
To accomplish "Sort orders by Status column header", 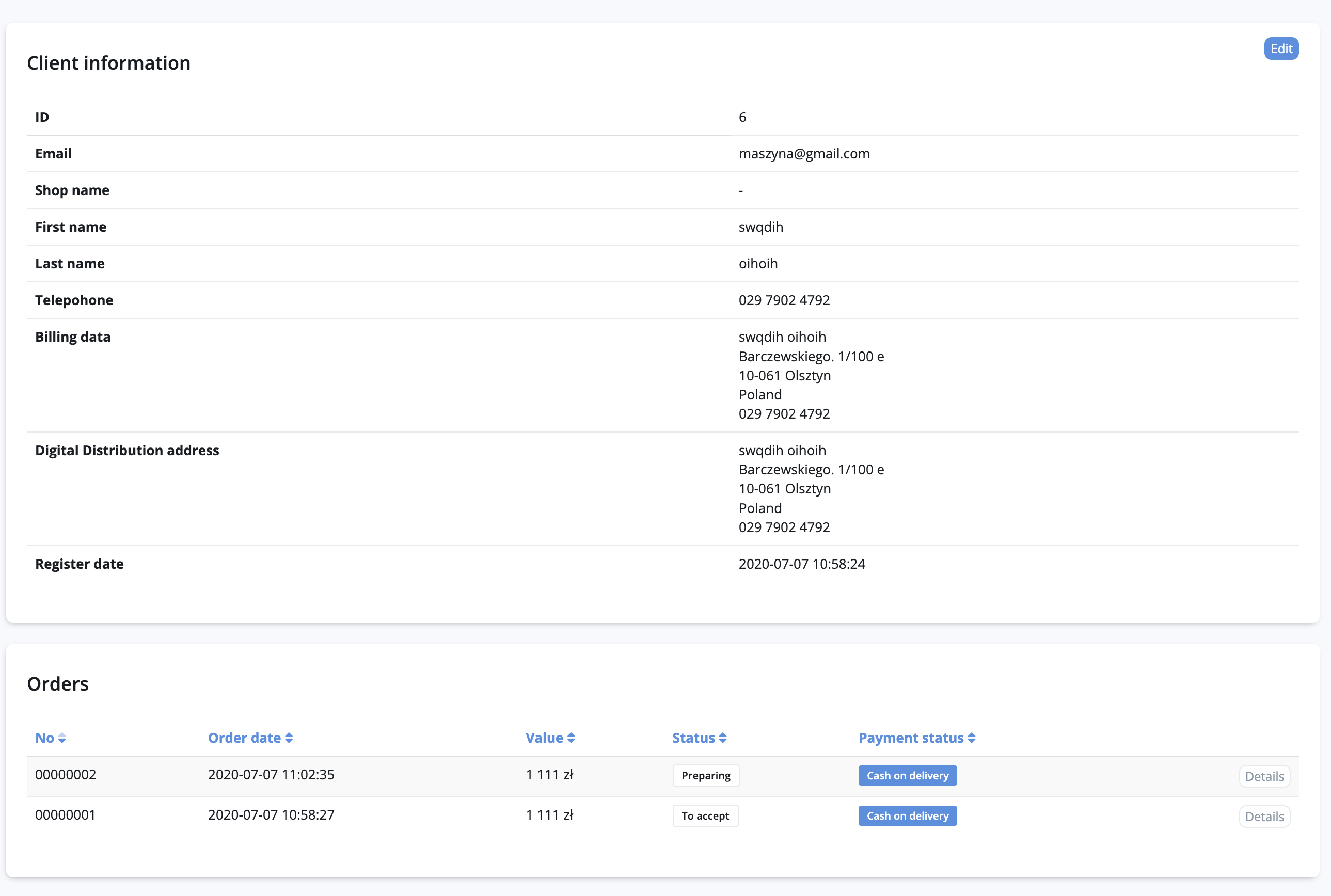I will point(693,738).
